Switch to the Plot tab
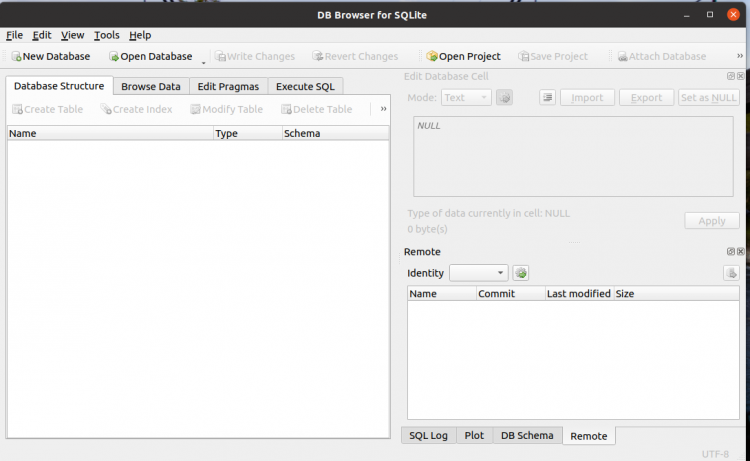This screenshot has width=750, height=461. click(474, 436)
